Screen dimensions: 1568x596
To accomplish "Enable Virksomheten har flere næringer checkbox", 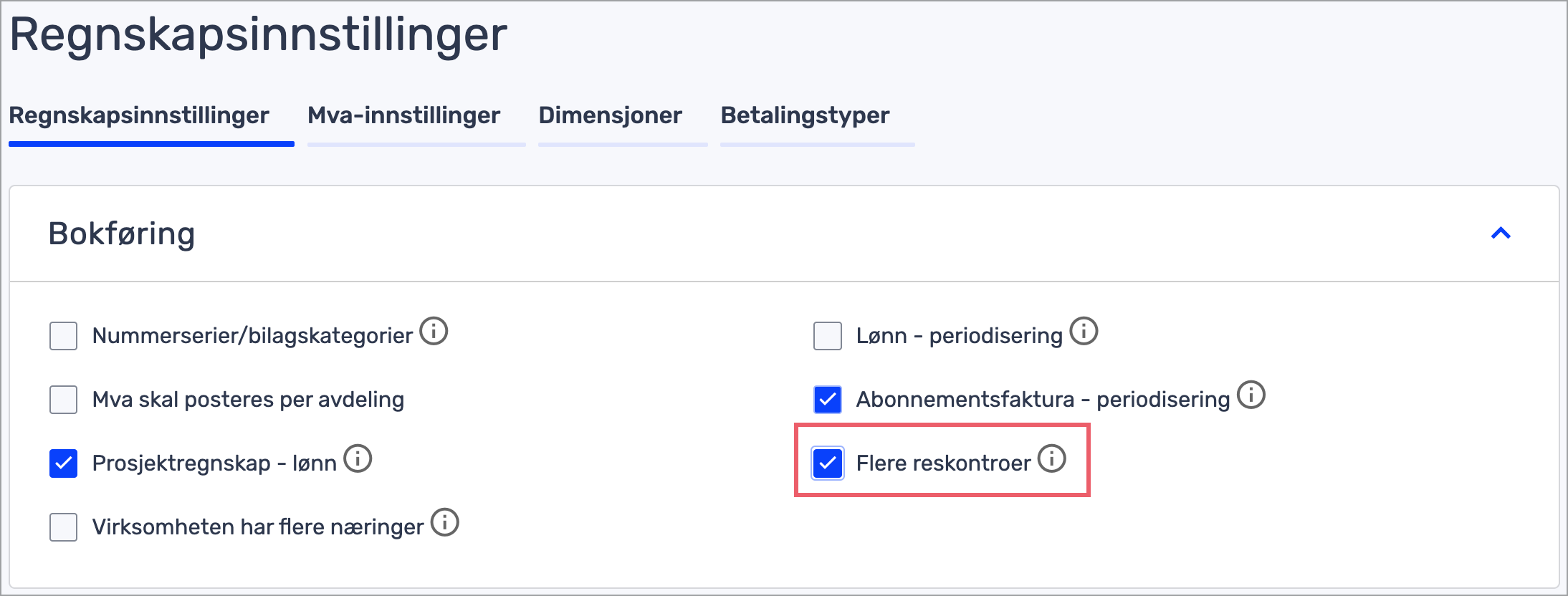I will 64,527.
